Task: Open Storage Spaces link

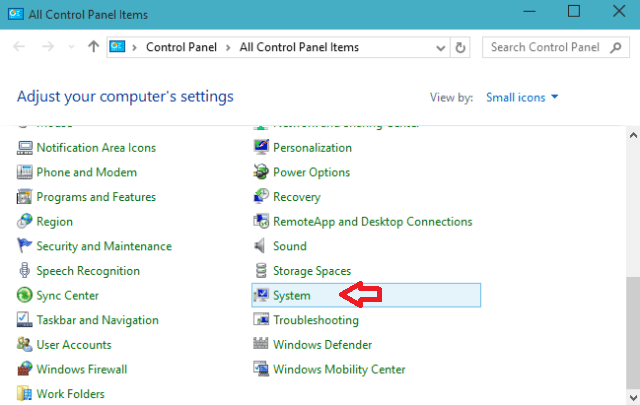Action: tap(312, 271)
